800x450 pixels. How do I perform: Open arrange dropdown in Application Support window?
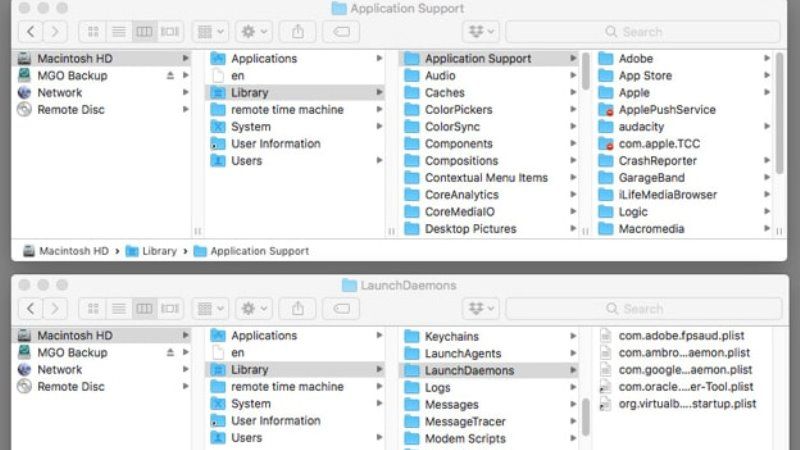(x=211, y=32)
